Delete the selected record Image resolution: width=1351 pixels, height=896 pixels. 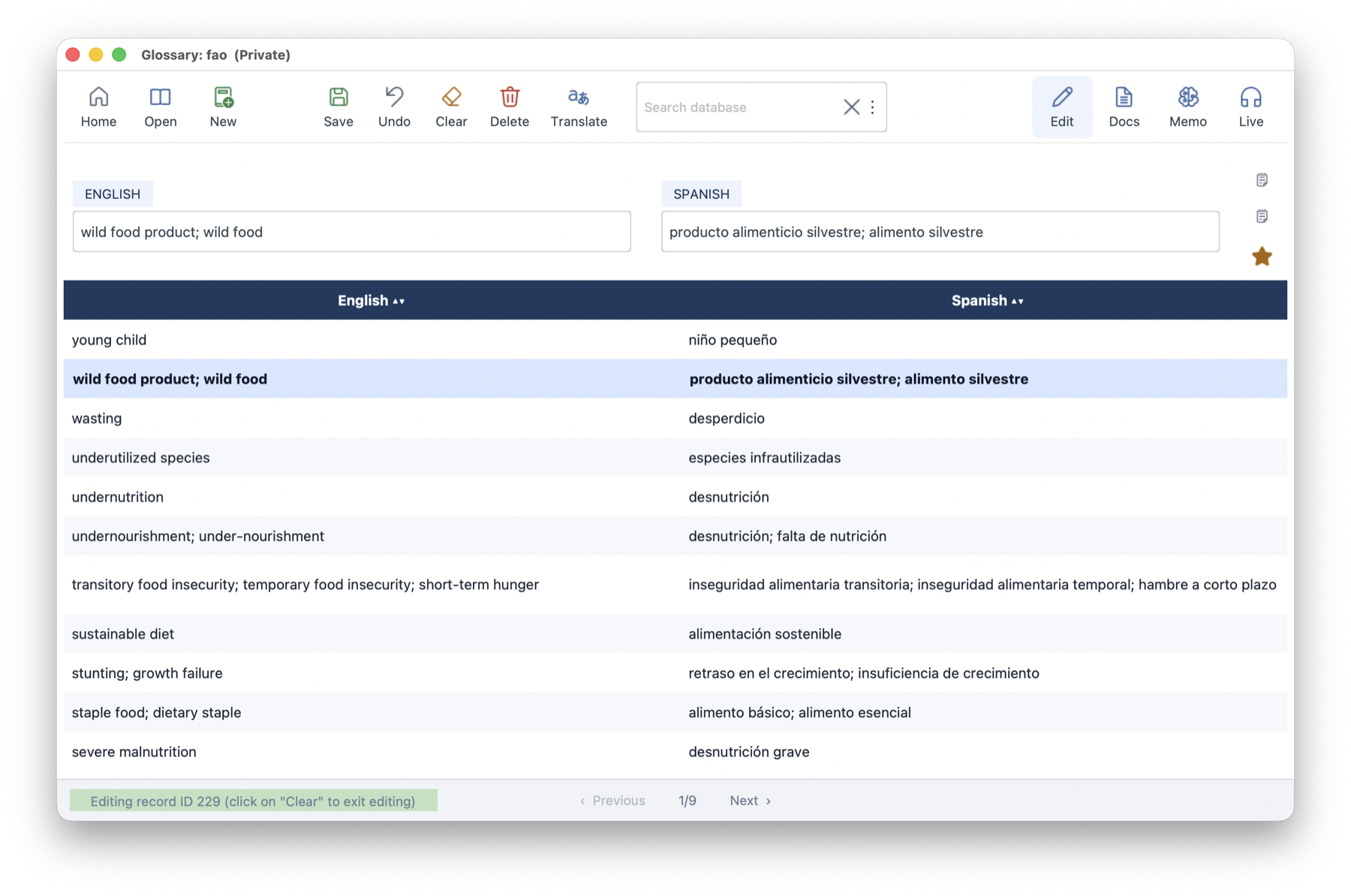[510, 107]
